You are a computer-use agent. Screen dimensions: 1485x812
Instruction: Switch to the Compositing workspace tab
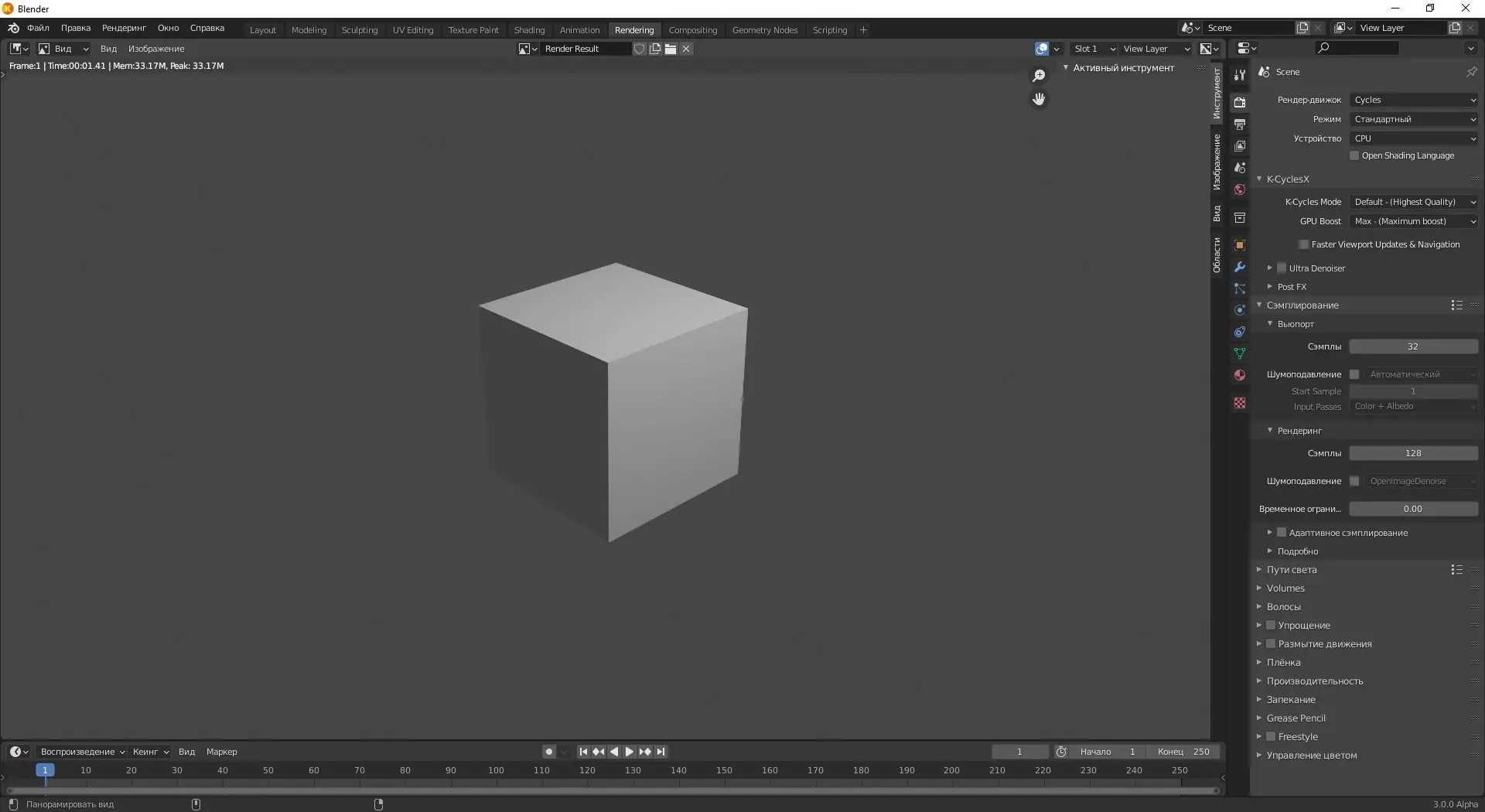(693, 29)
